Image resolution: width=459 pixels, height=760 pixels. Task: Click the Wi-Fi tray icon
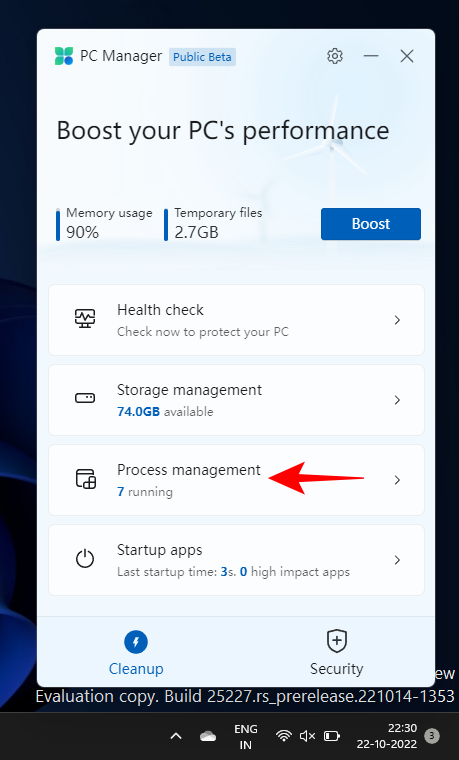(x=284, y=736)
